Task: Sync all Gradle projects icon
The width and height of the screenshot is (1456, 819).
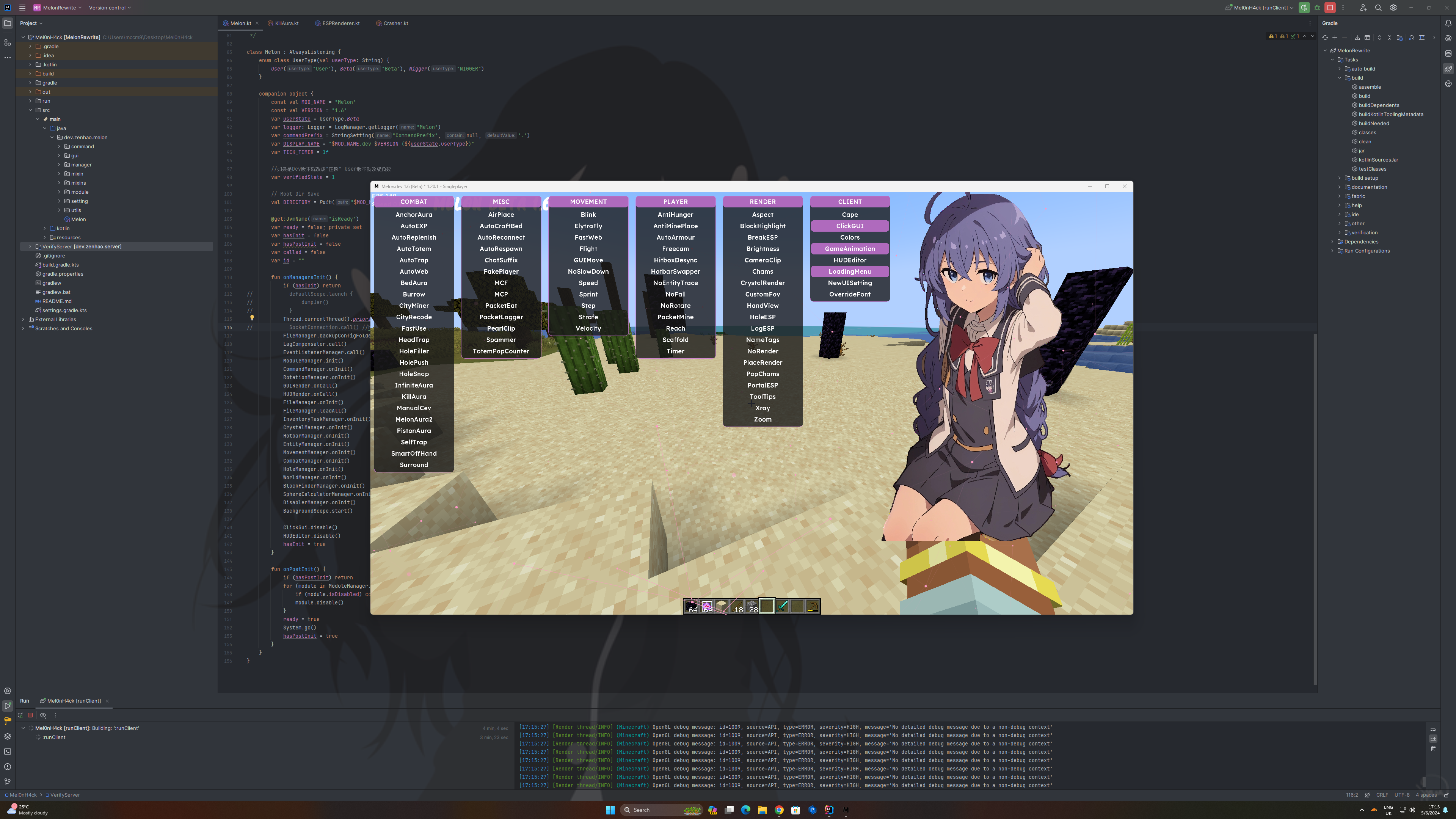Action: pos(1325,38)
